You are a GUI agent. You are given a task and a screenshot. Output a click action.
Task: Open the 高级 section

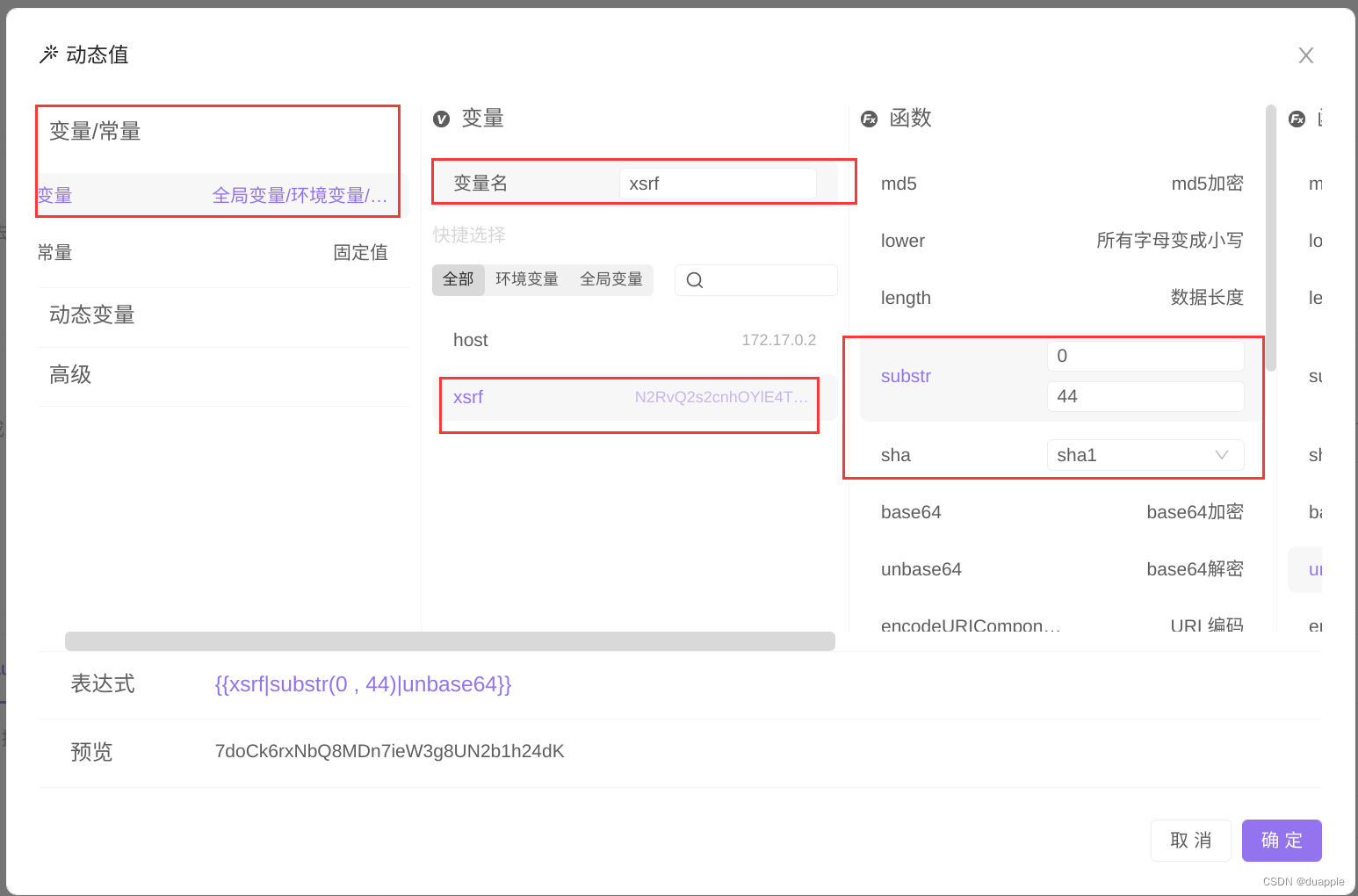click(x=222, y=375)
